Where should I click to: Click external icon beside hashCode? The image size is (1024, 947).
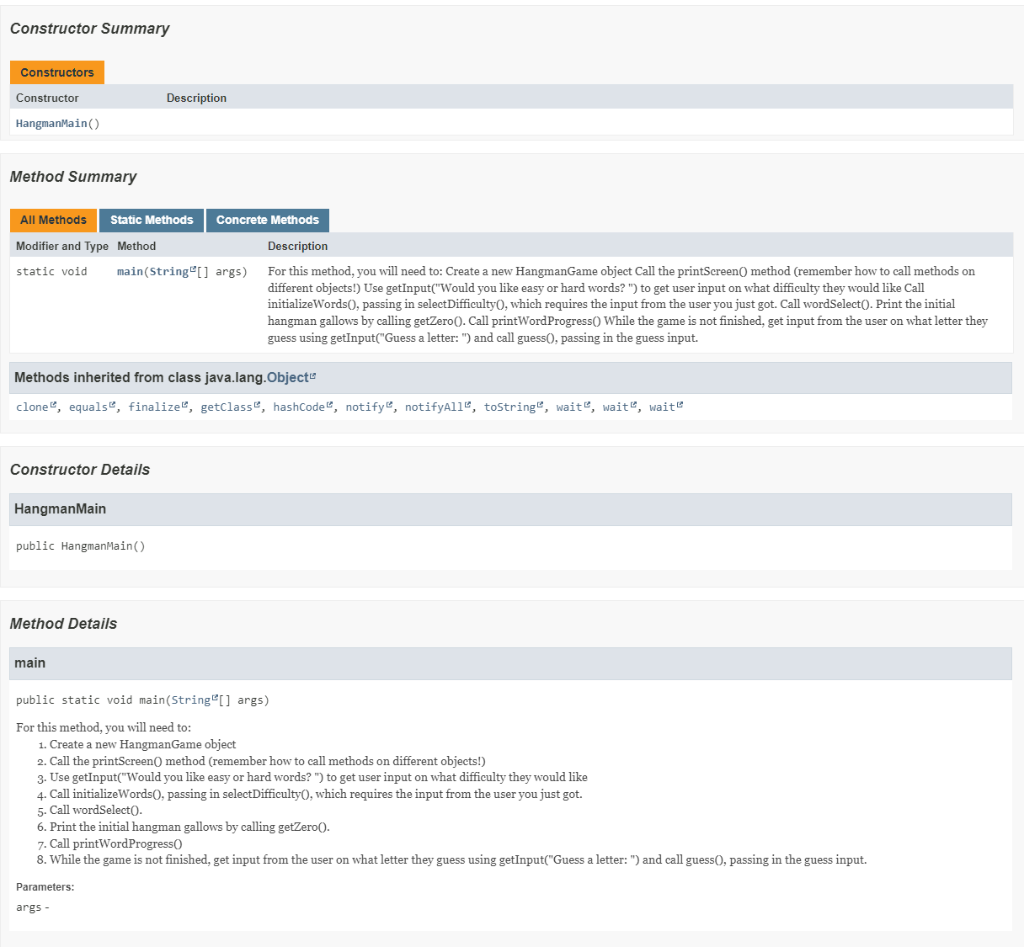pyautogui.click(x=329, y=406)
